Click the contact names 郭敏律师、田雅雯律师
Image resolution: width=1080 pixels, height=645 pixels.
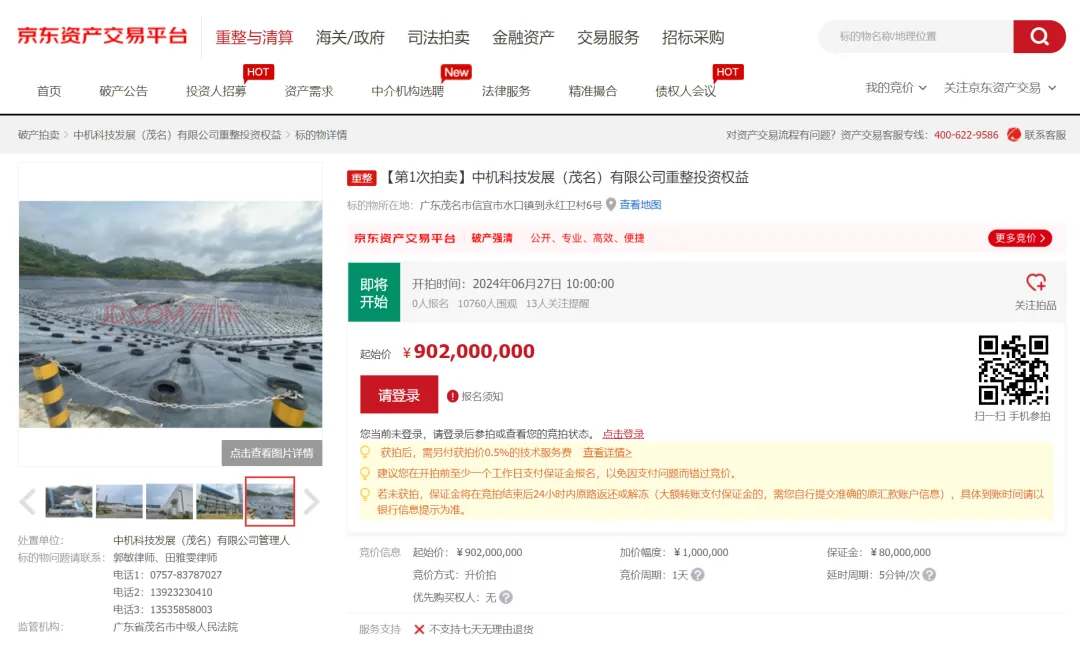165,557
